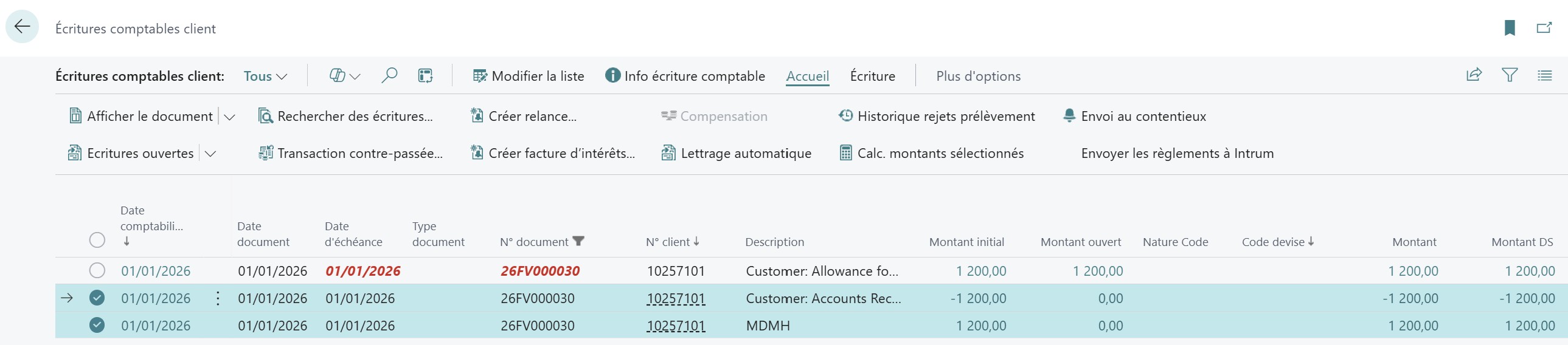
Task: Open the list view layout icon
Action: 1544,75
